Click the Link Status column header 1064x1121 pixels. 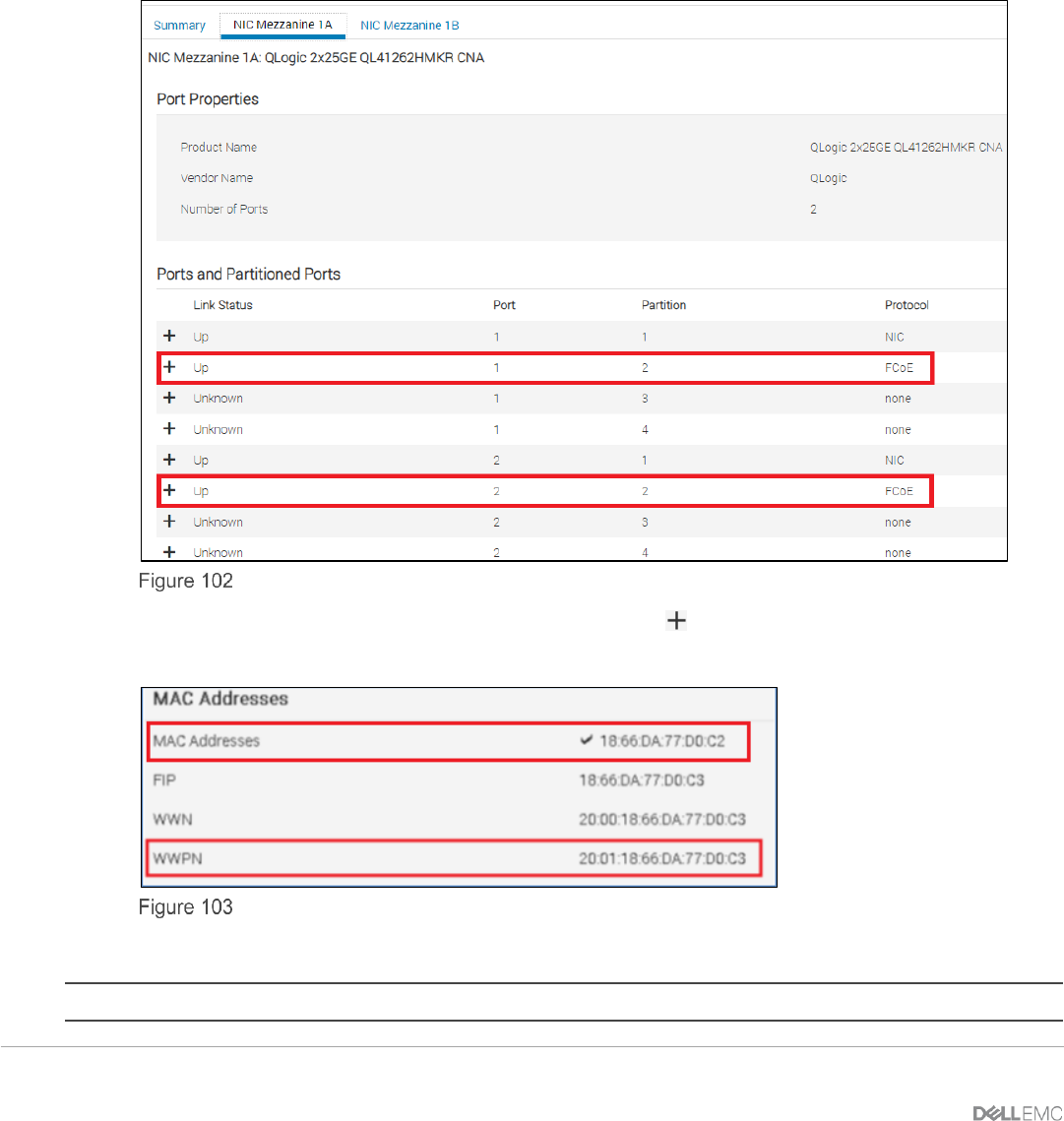[222, 305]
